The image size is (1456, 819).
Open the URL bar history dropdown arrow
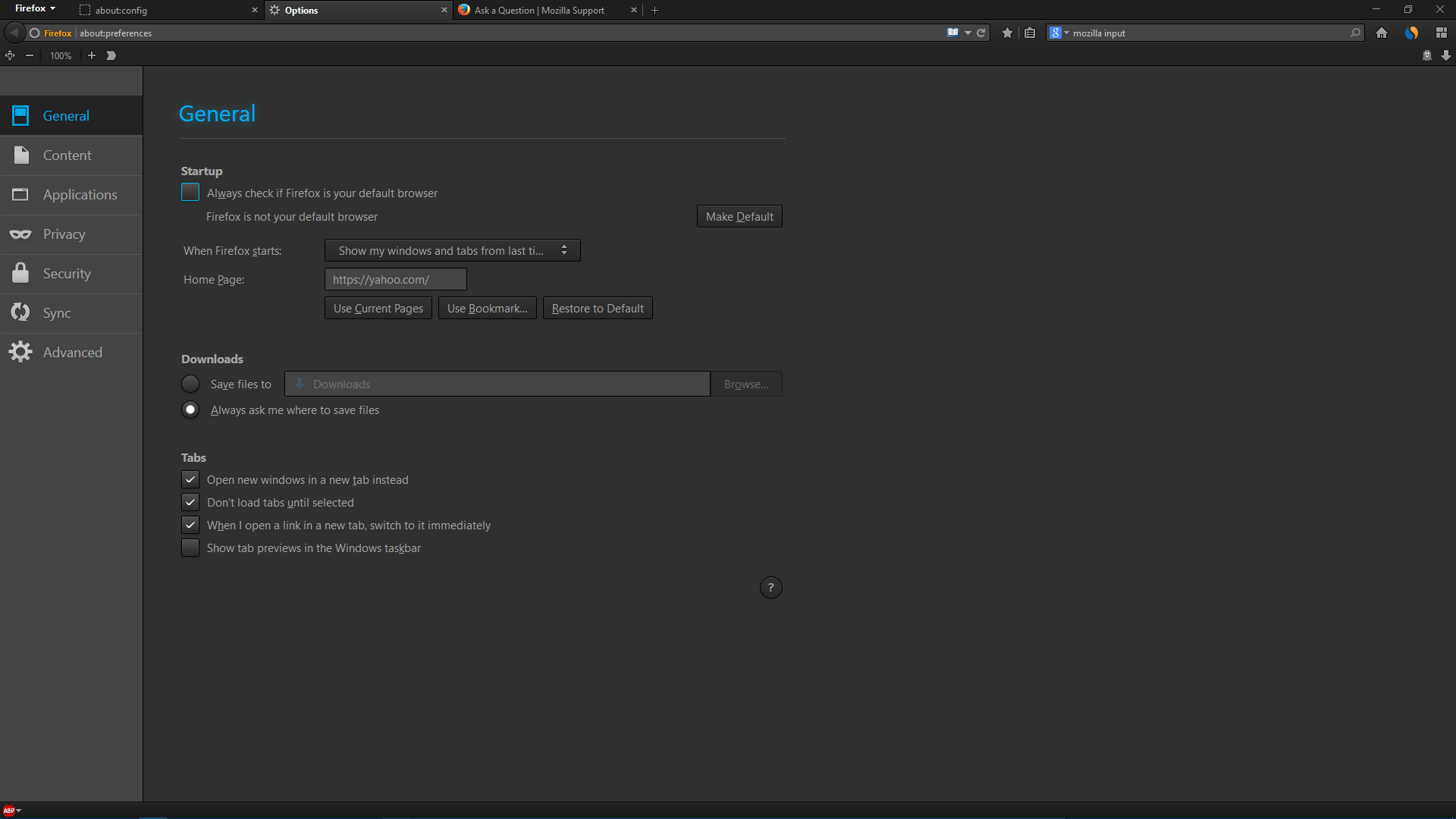coord(968,33)
